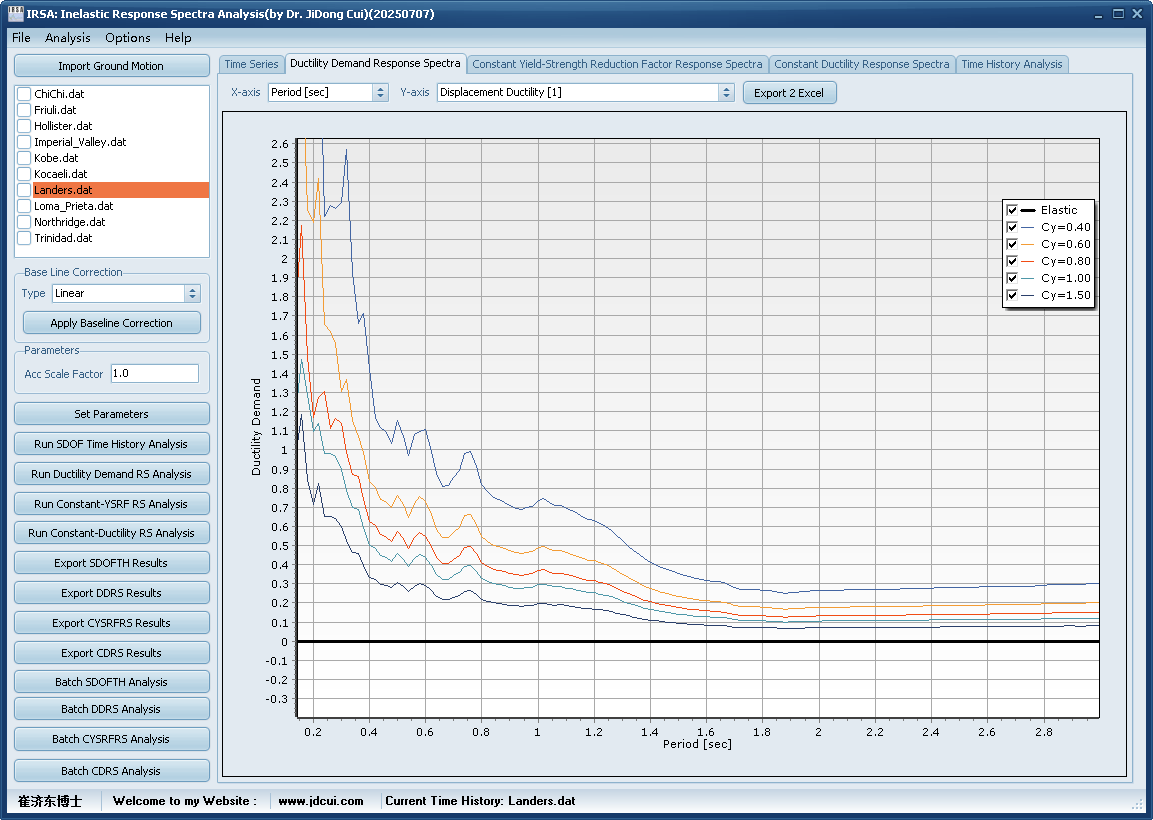Click the resize grip in status bar corner
The image size is (1153, 820).
click(x=1137, y=804)
